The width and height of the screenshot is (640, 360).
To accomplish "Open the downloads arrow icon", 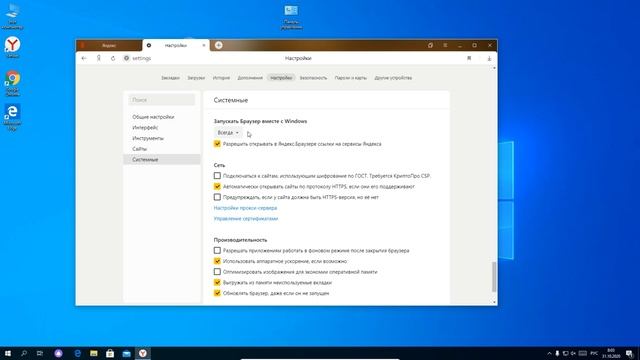I will click(x=489, y=58).
